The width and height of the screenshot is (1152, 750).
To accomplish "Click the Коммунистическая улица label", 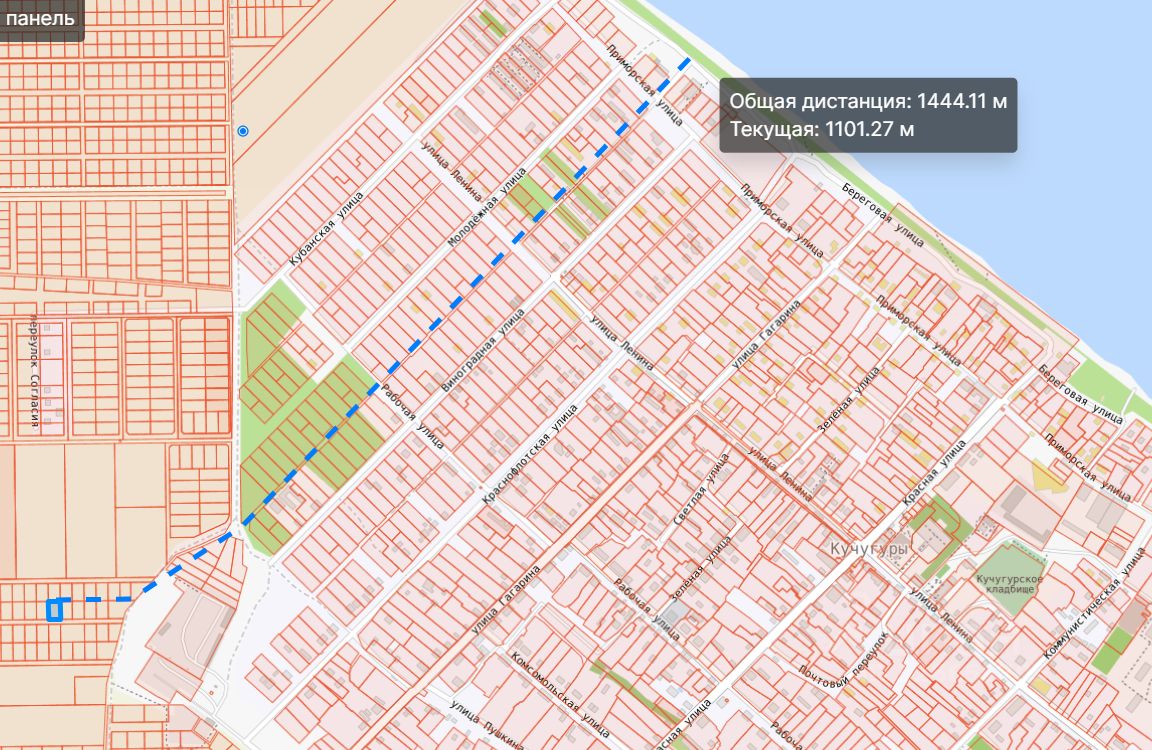I will tap(1094, 604).
